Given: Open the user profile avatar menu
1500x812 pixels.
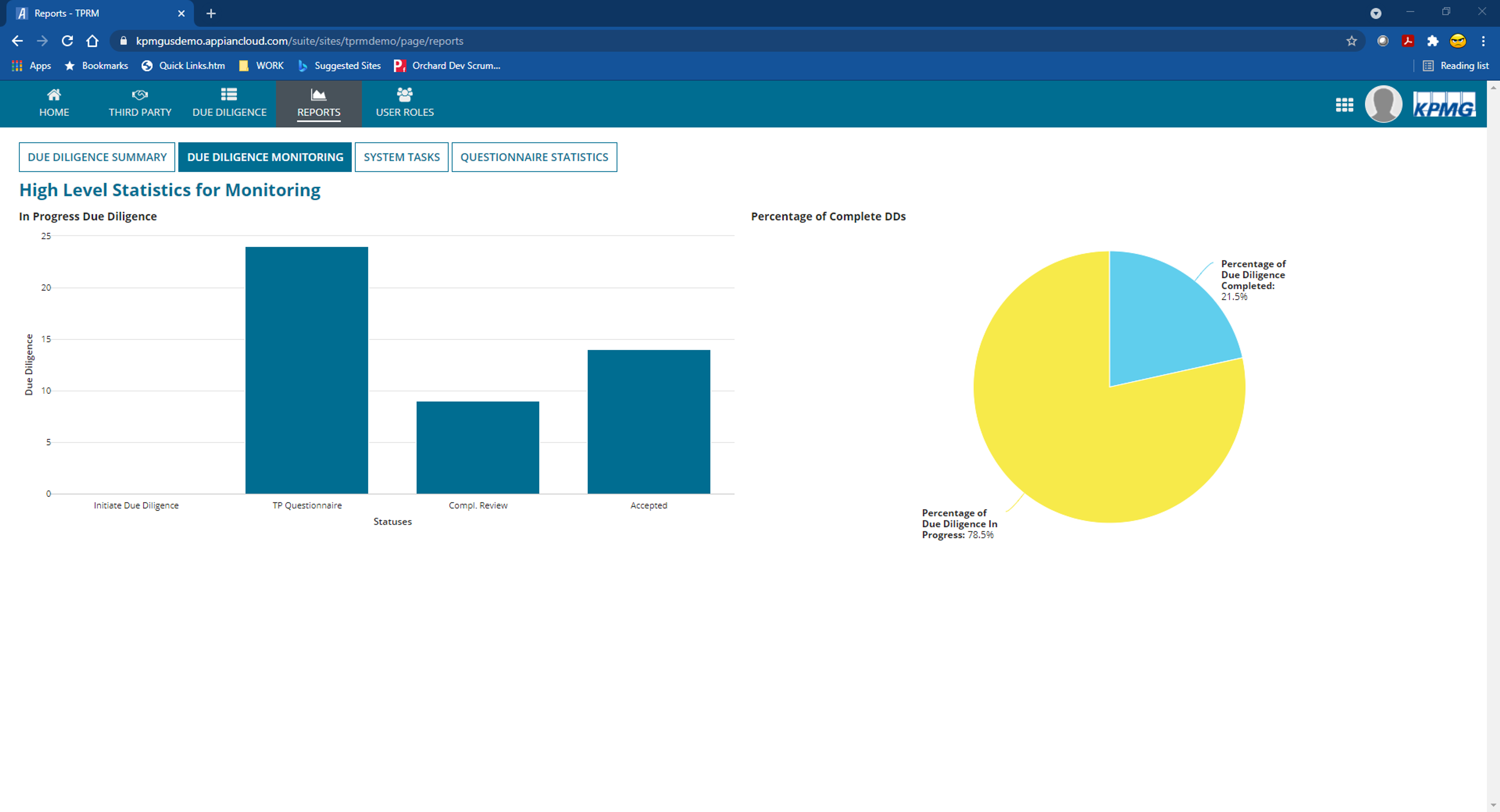Looking at the screenshot, I should pos(1384,104).
